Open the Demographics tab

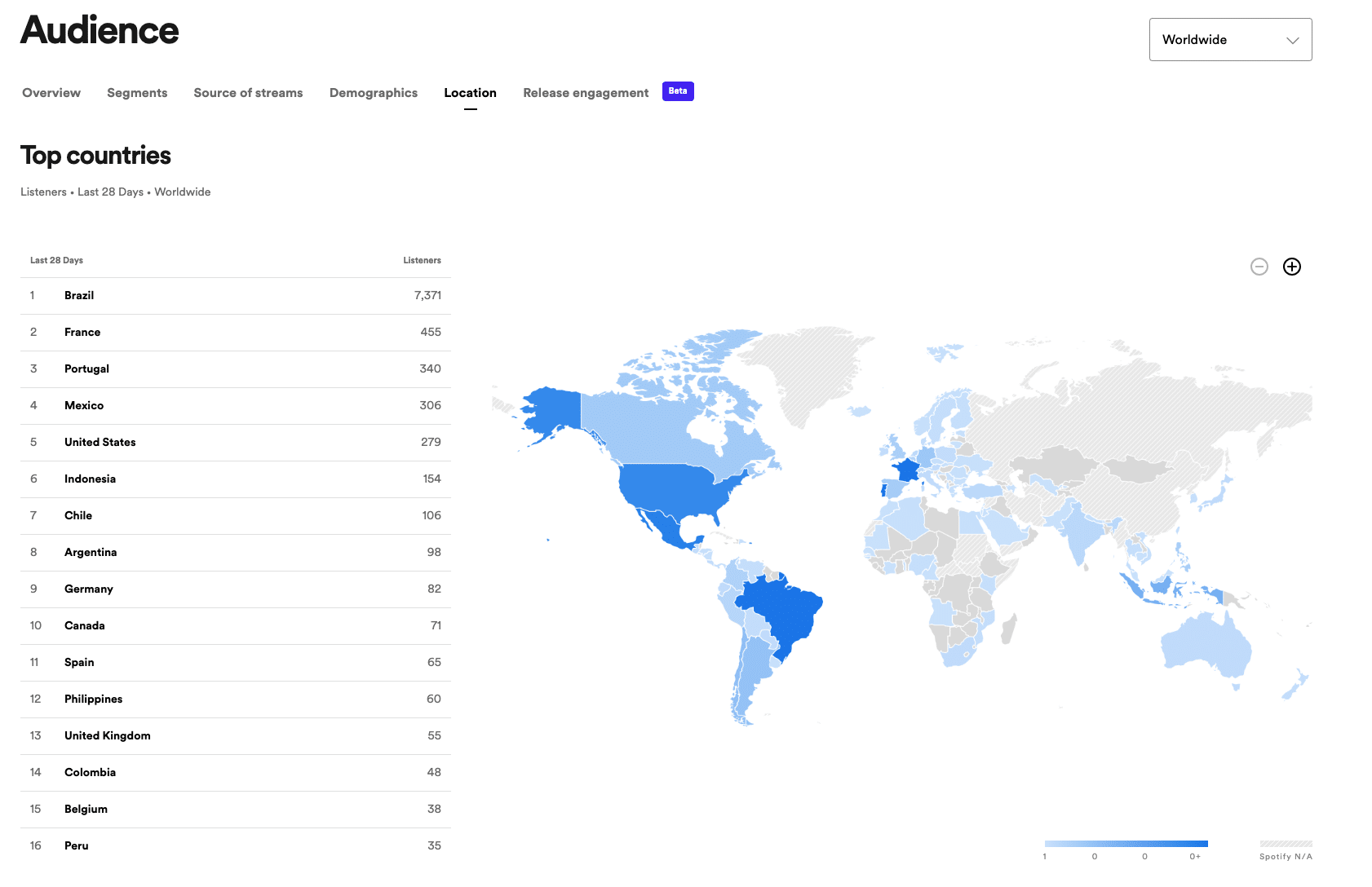tap(374, 93)
